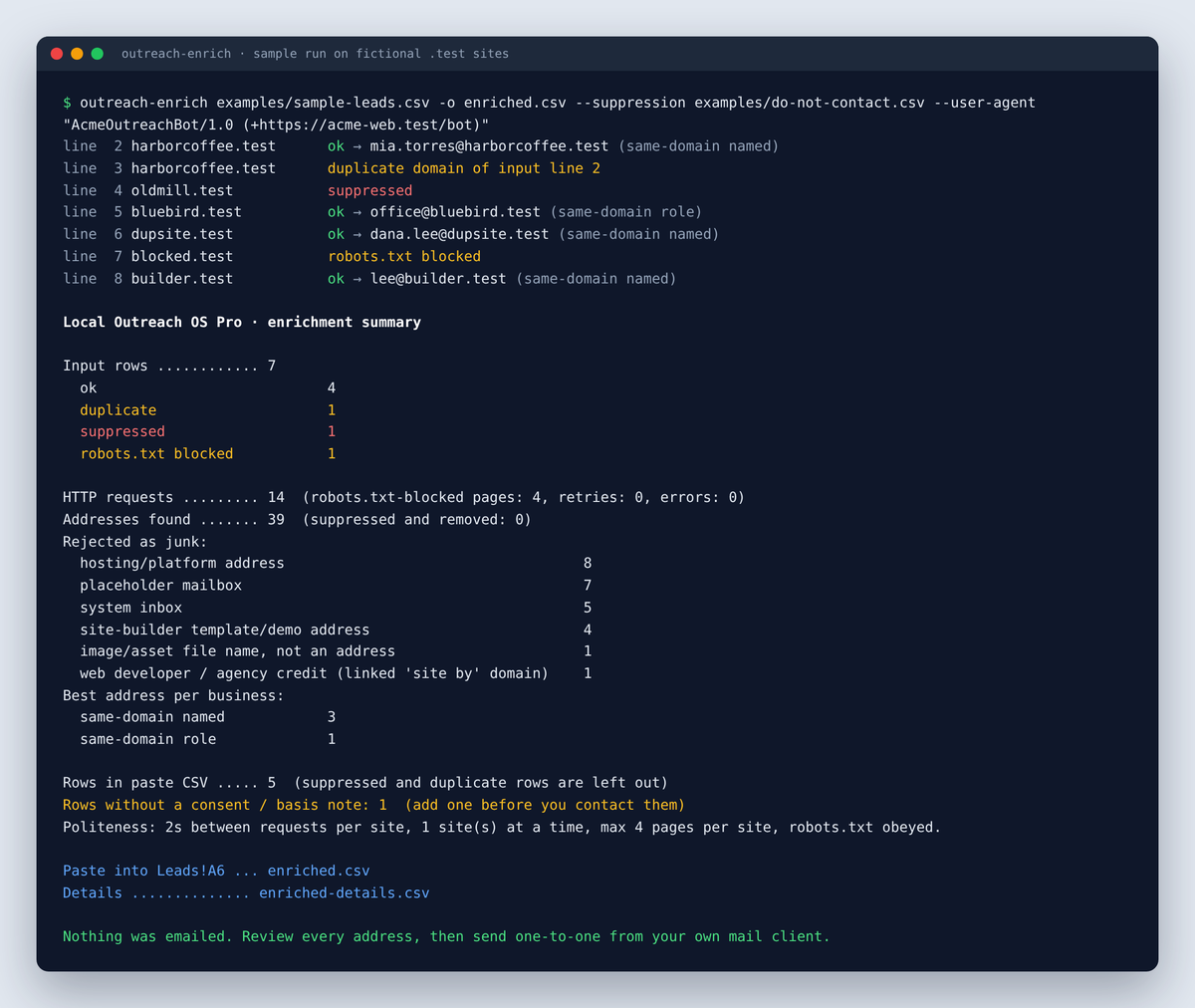Click the user-agent string 'AcmeOutreachBot/1.0'

(x=153, y=125)
